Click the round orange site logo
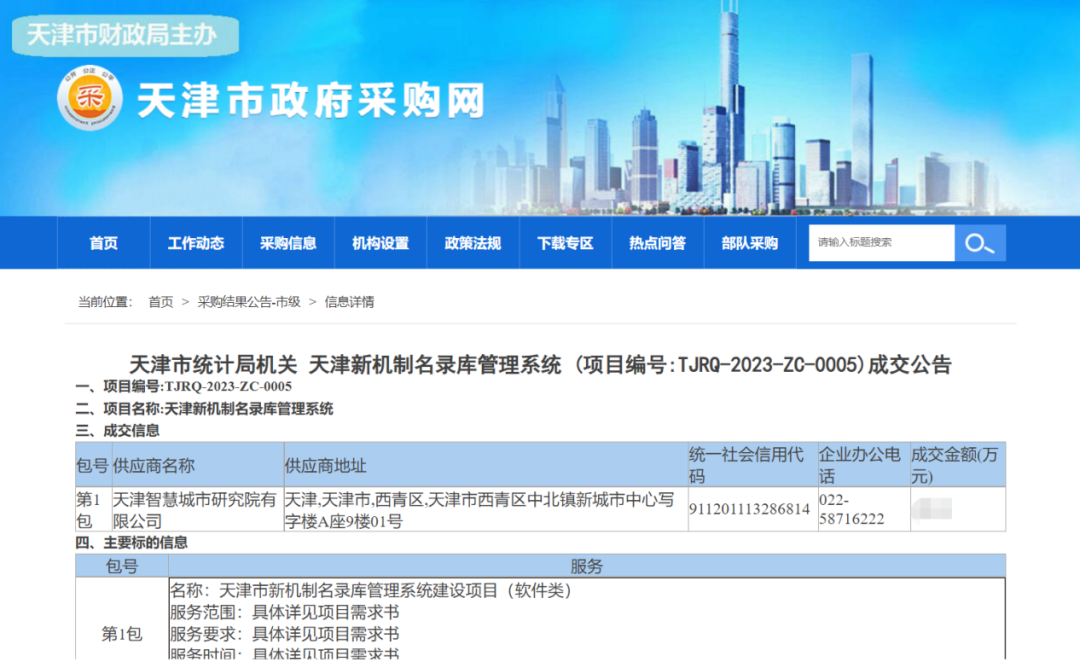This screenshot has height=662, width=1080. coord(90,98)
